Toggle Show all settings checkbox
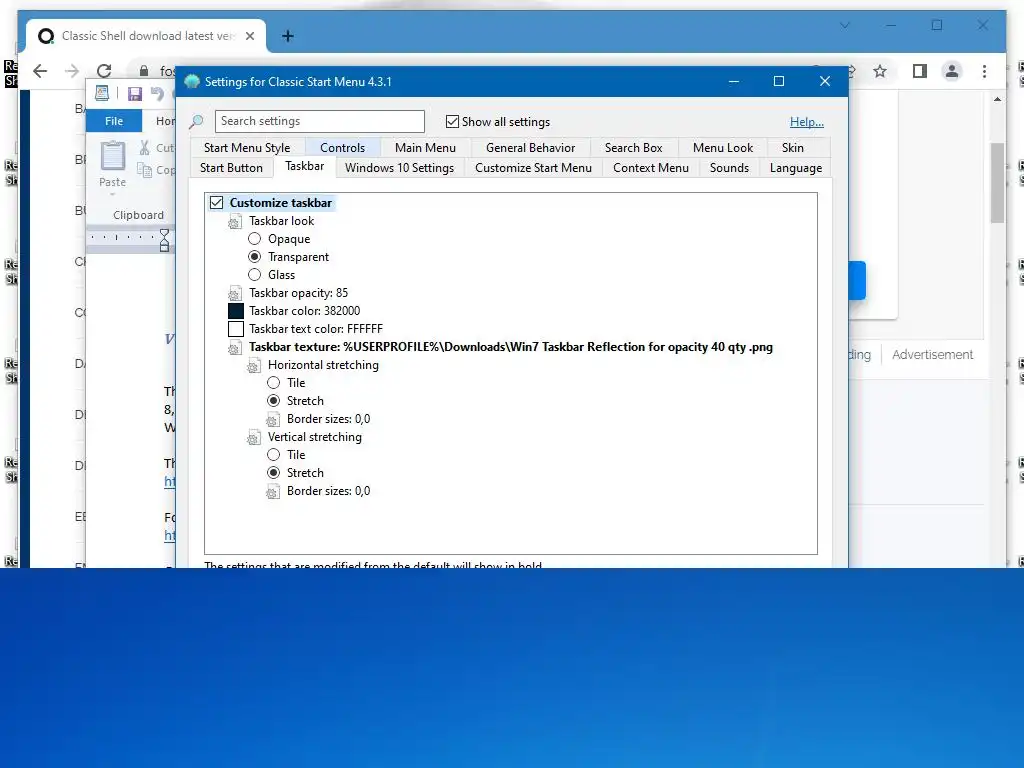The height and width of the screenshot is (768, 1024). (452, 121)
